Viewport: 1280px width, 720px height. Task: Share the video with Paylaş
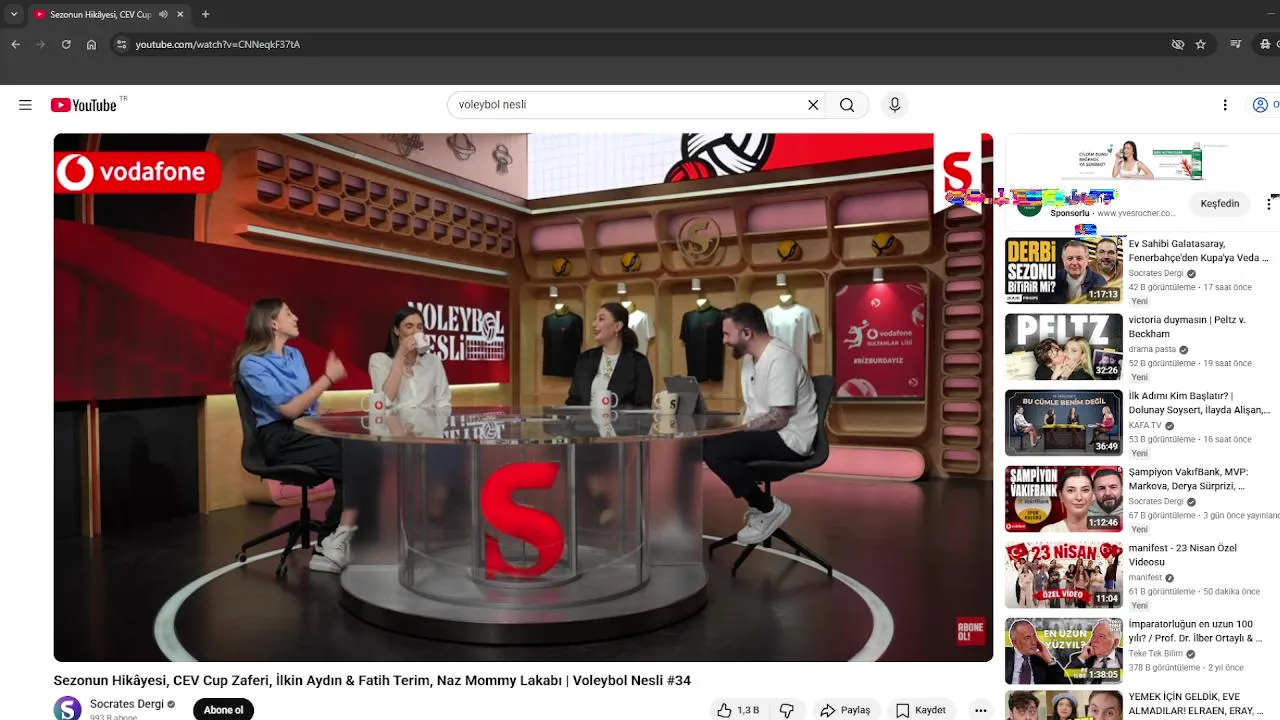click(x=845, y=710)
